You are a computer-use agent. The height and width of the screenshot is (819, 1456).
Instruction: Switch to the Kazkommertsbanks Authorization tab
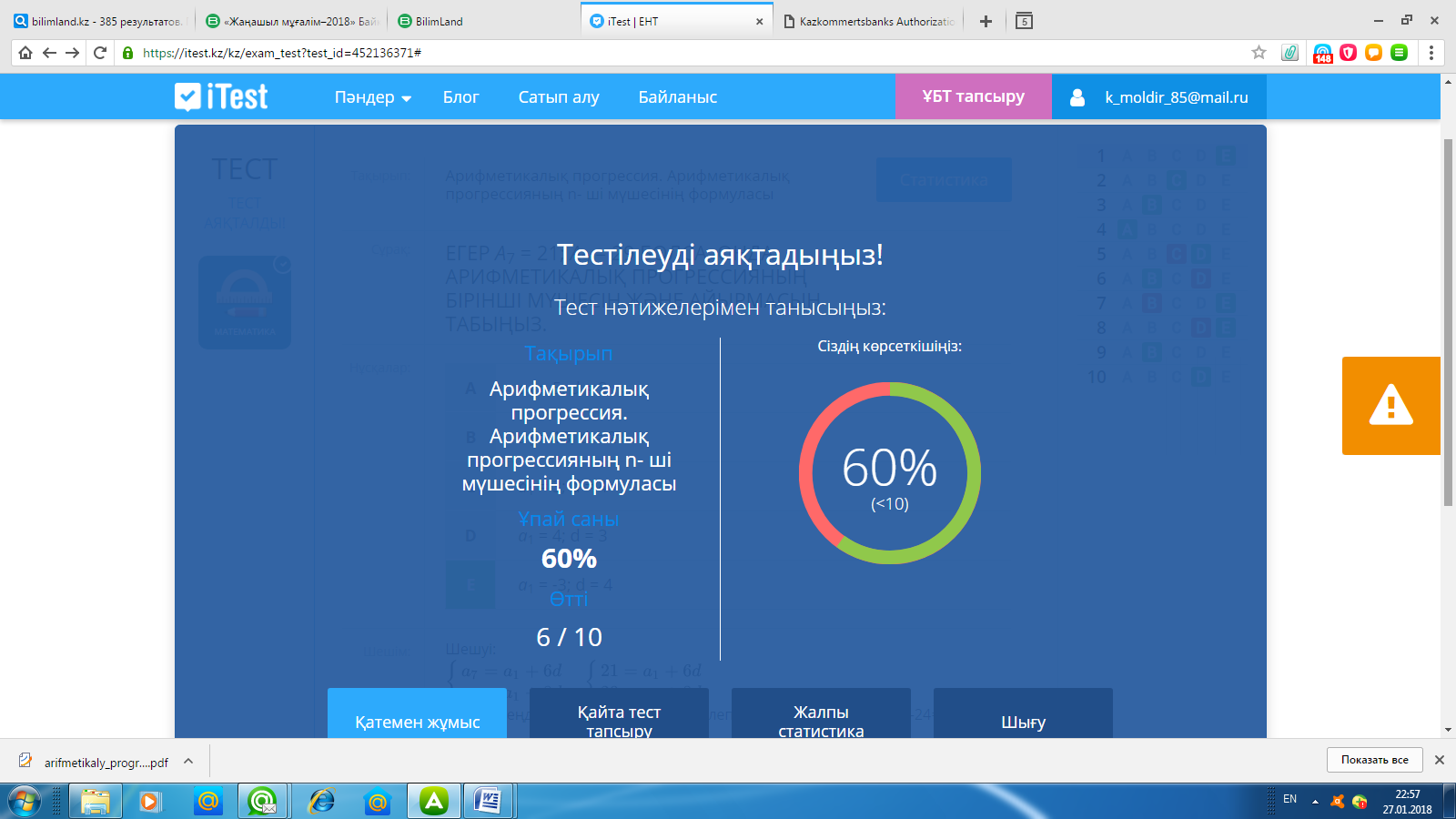pyautogui.click(x=871, y=21)
